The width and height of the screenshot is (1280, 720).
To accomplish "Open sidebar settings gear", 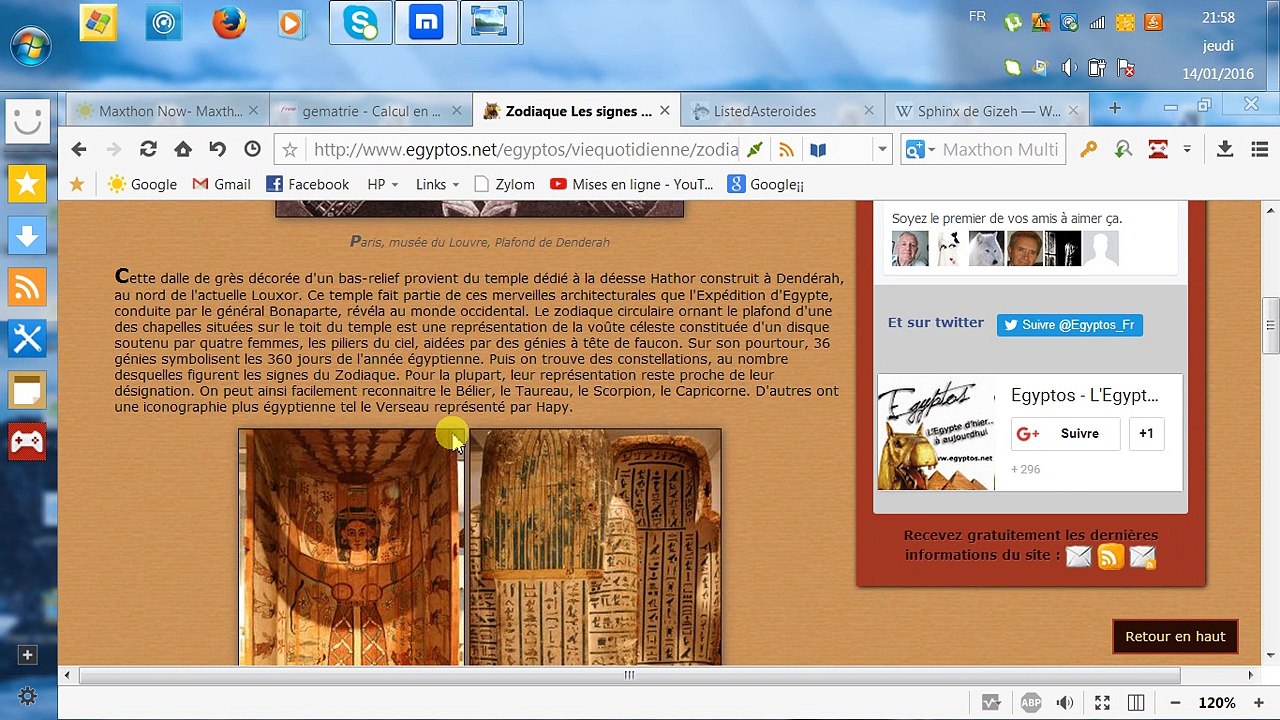I will coord(27,697).
